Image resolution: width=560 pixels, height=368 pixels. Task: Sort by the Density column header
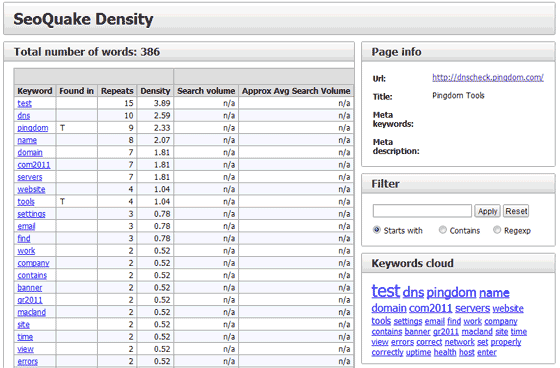click(155, 91)
